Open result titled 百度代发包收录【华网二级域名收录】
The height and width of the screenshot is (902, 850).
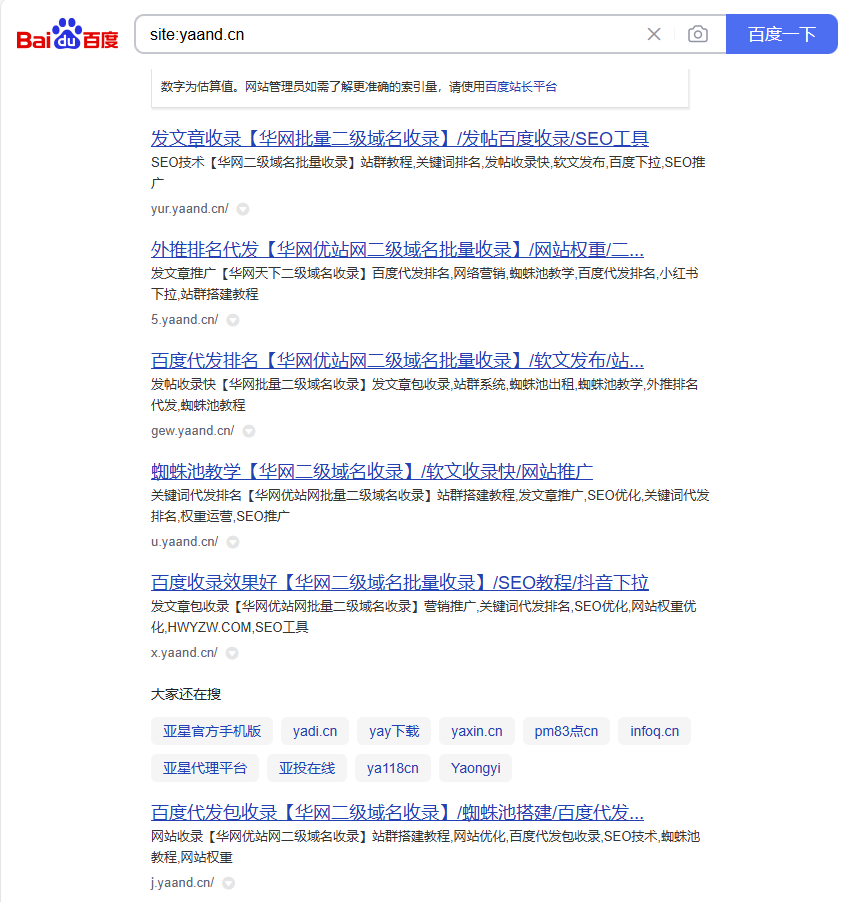pos(397,813)
